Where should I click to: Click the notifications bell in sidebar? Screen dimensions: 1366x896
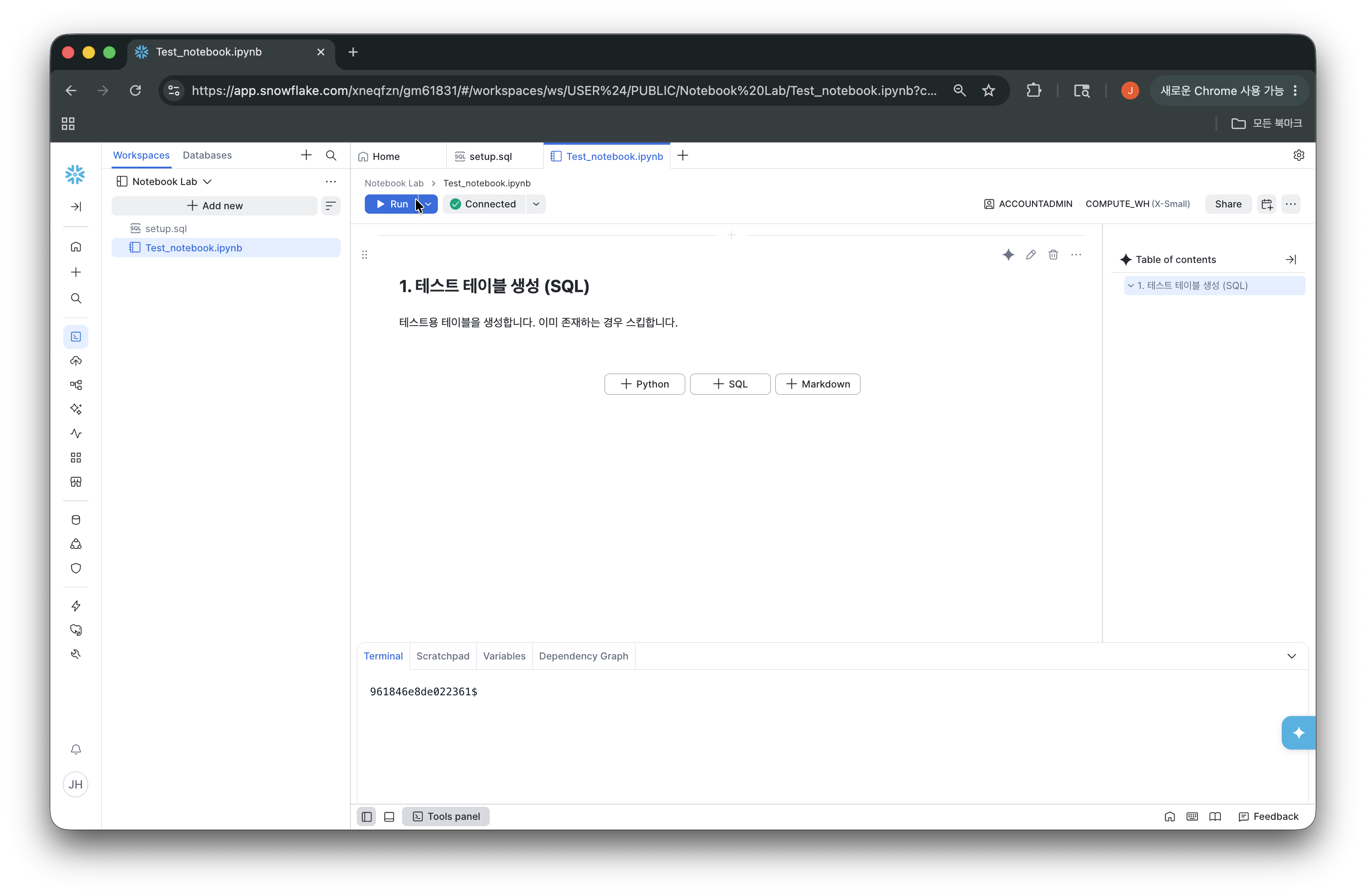pos(76,749)
